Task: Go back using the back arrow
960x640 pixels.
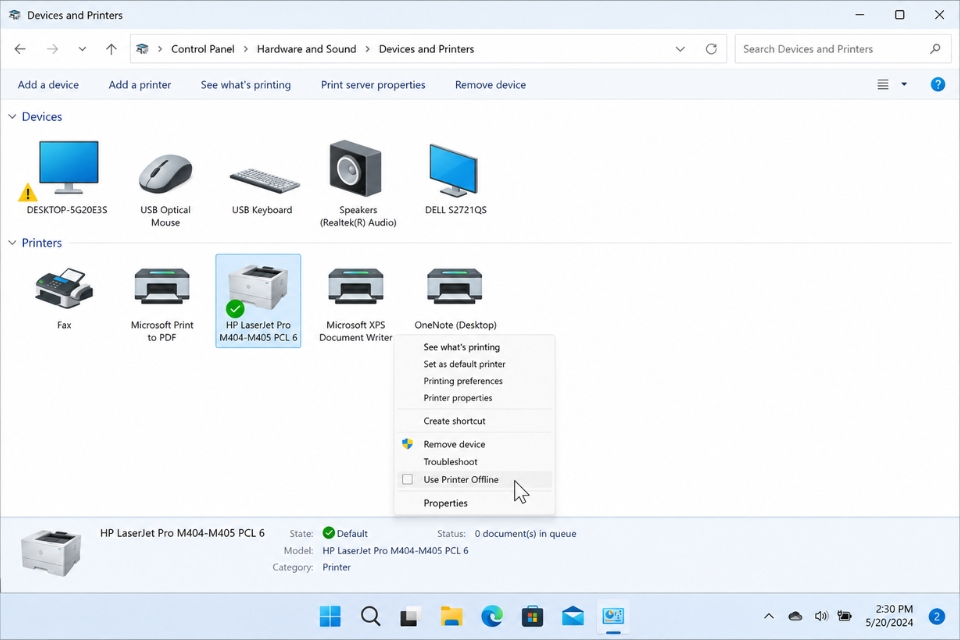Action: click(20, 49)
